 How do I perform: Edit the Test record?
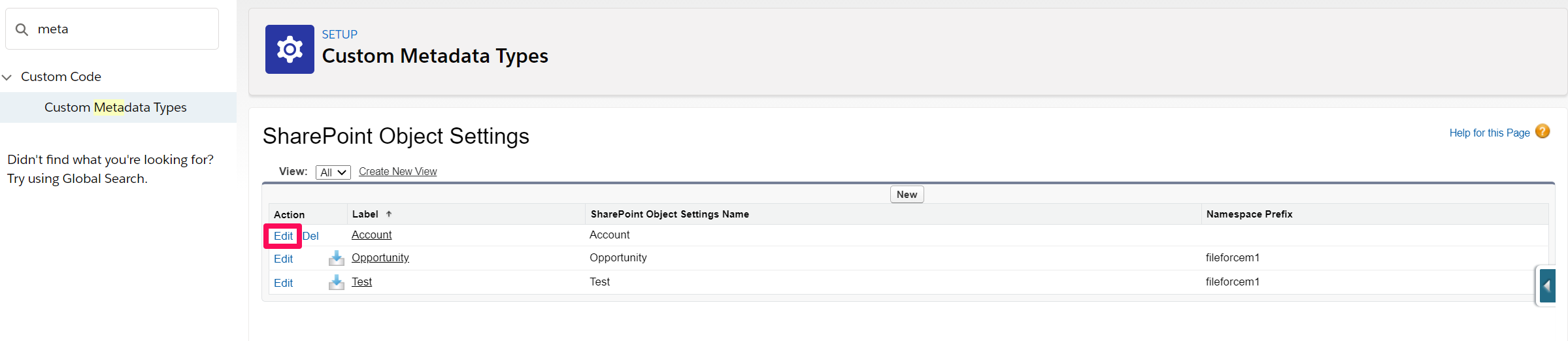283,283
